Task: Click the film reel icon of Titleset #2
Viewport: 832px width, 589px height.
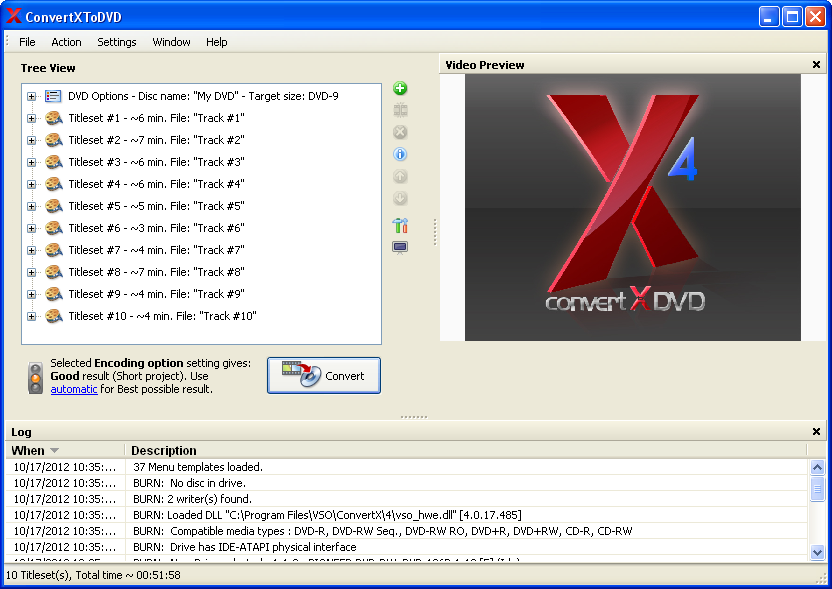Action: 54,140
